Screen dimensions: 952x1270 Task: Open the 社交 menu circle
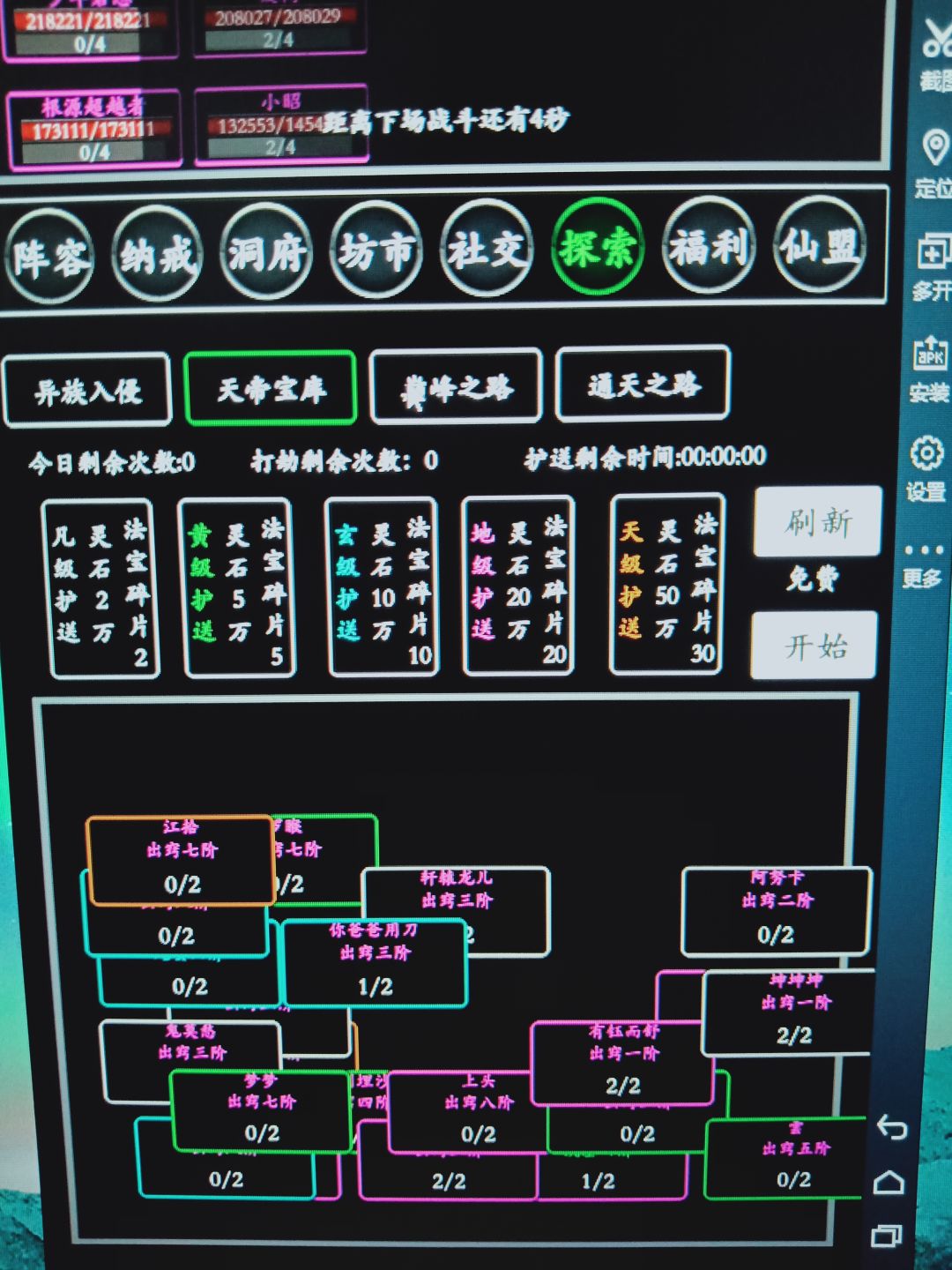point(486,248)
